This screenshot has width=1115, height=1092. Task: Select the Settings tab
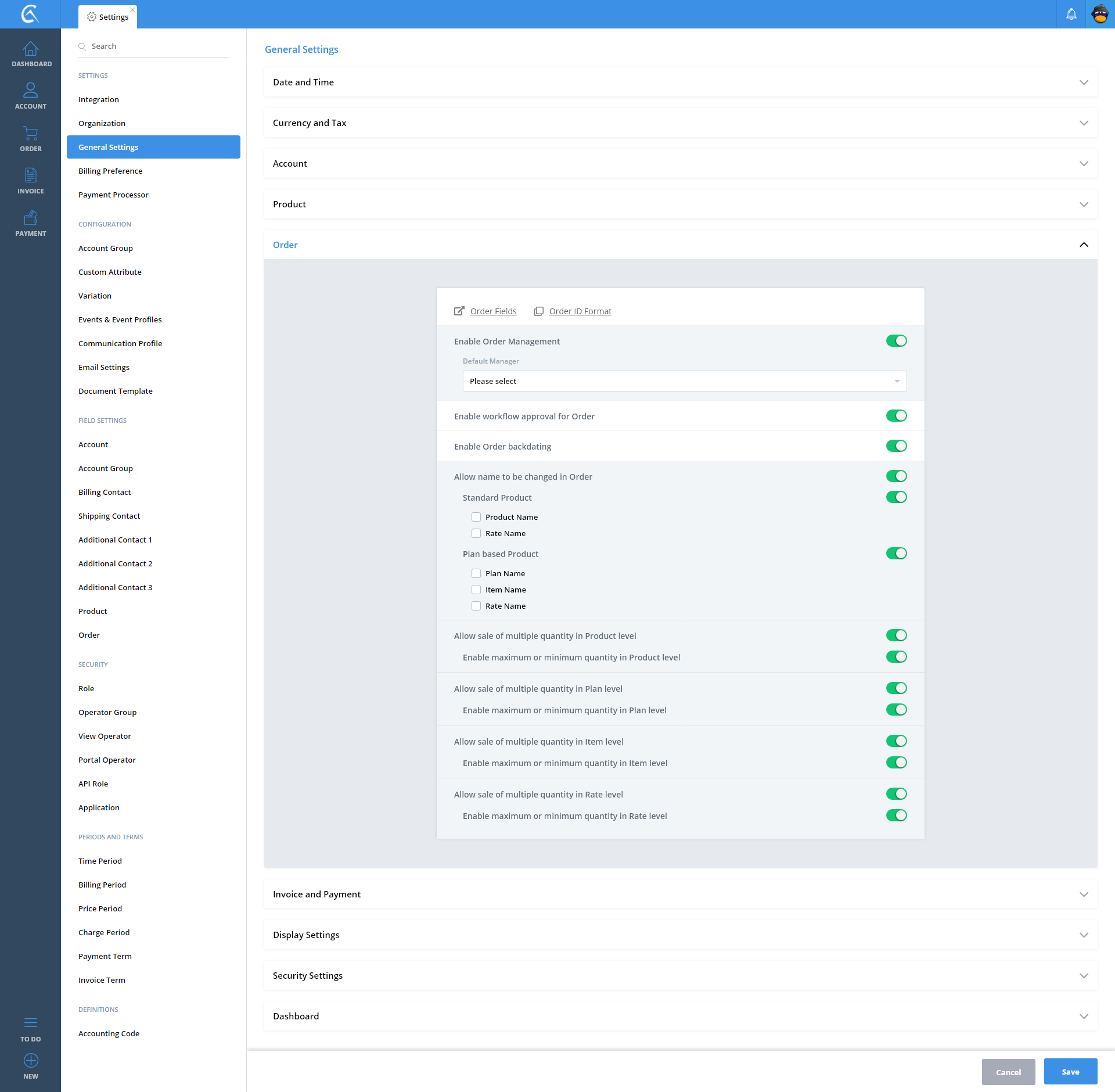(x=108, y=17)
